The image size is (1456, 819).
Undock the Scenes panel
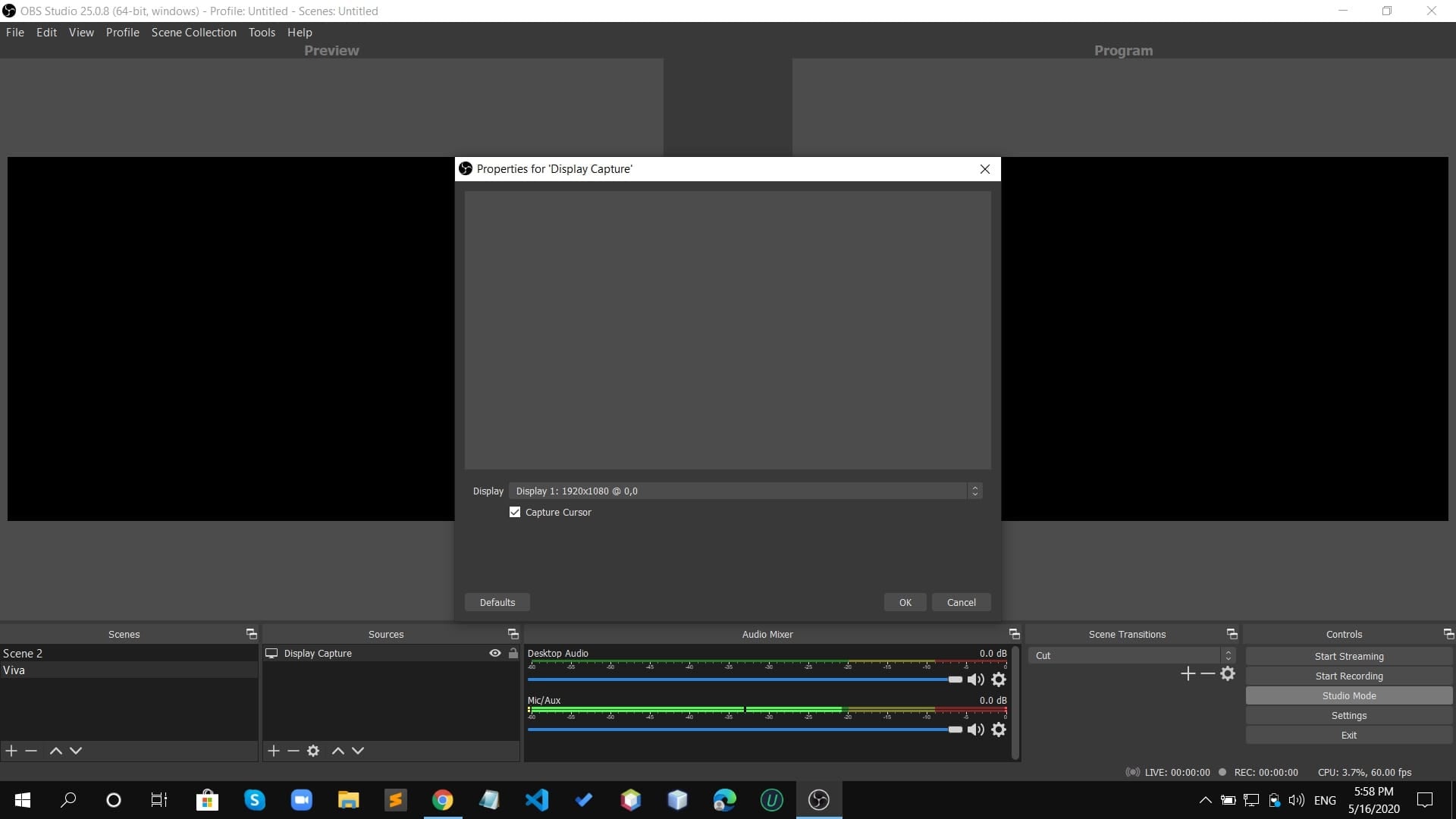[252, 634]
